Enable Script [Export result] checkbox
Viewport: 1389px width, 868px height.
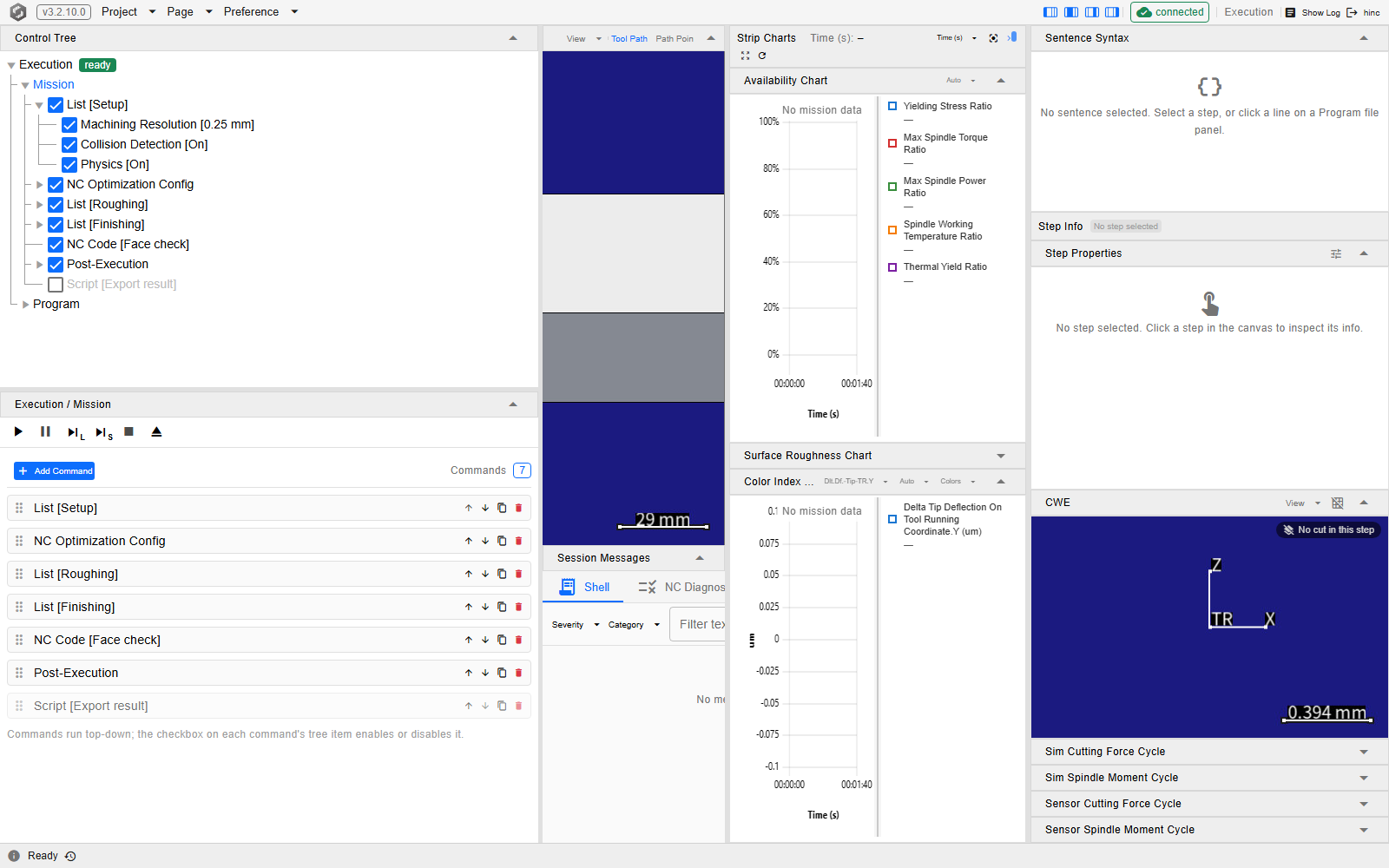pyautogui.click(x=56, y=285)
